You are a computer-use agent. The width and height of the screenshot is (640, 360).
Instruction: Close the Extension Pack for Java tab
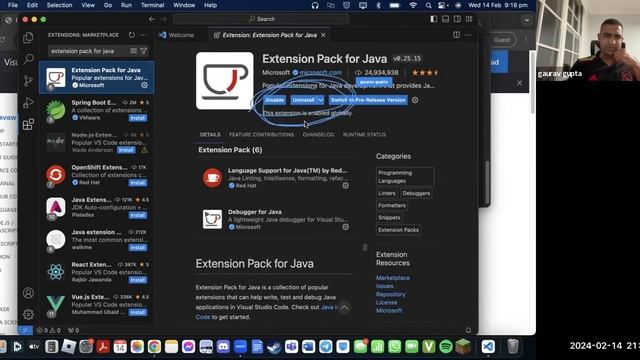tap(323, 35)
